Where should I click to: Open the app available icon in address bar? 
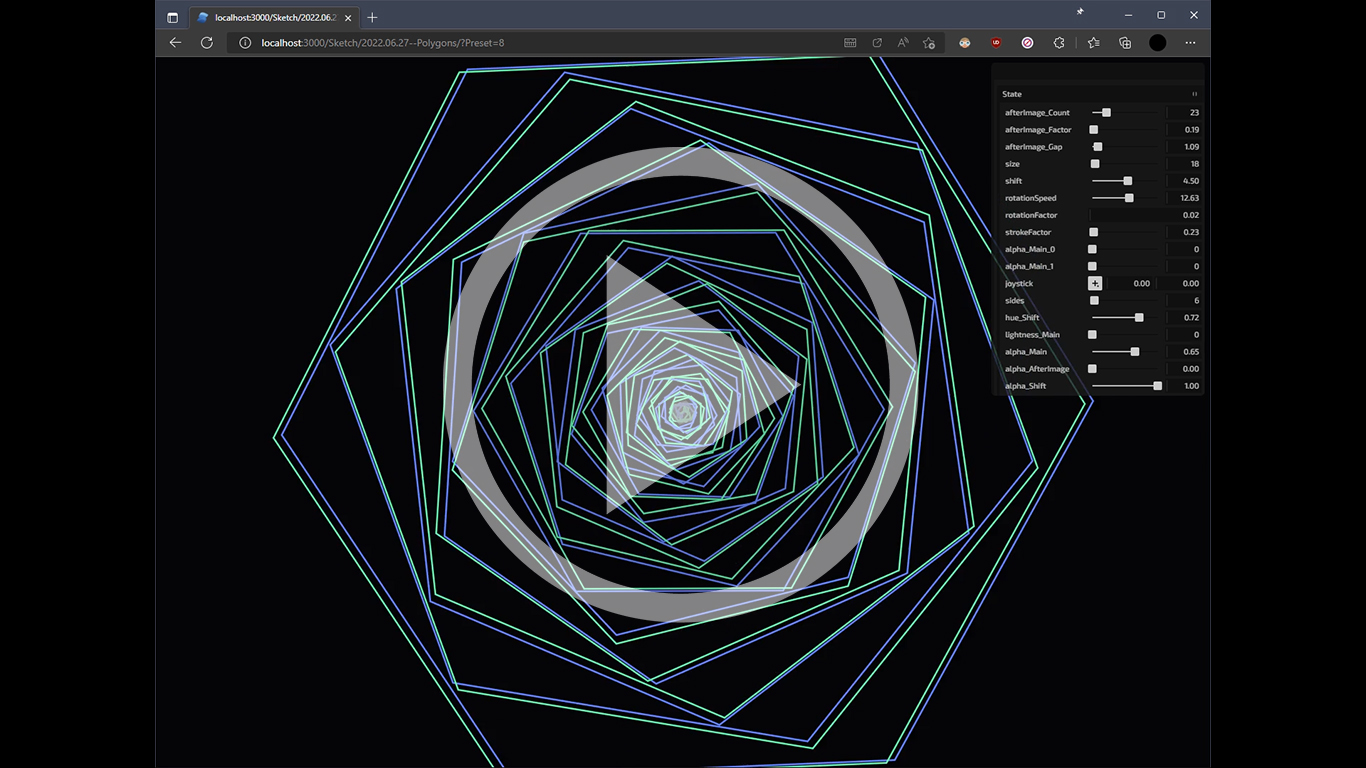click(x=850, y=43)
